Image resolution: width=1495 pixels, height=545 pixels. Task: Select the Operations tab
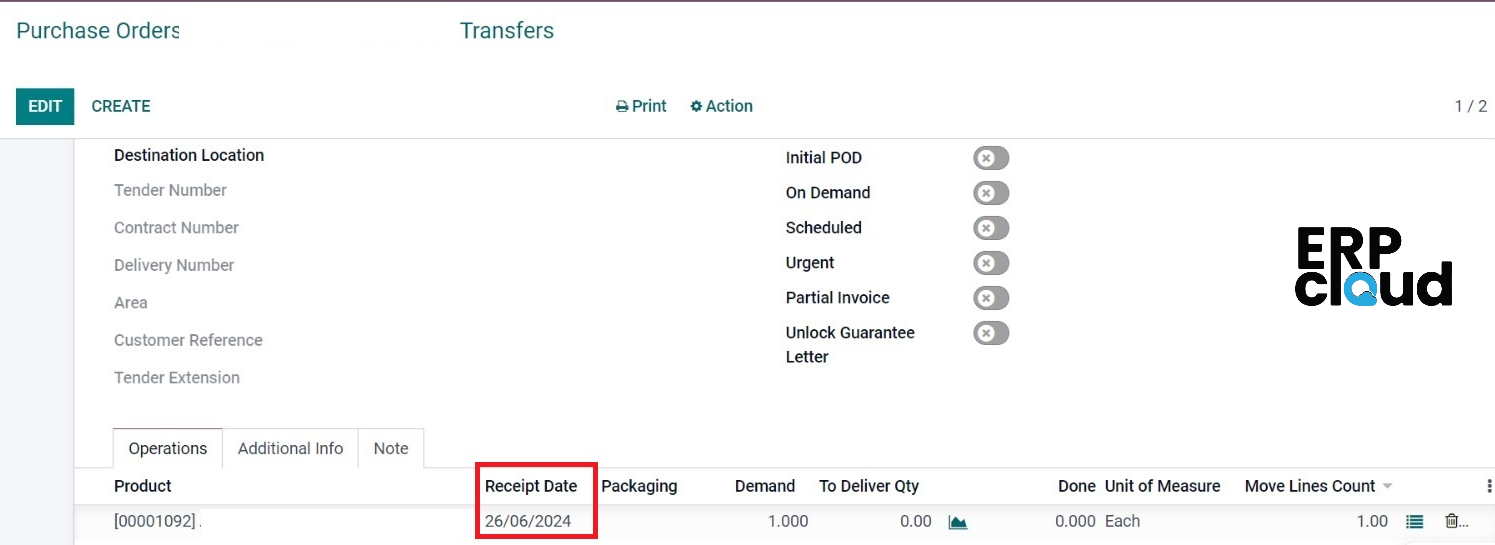(168, 449)
